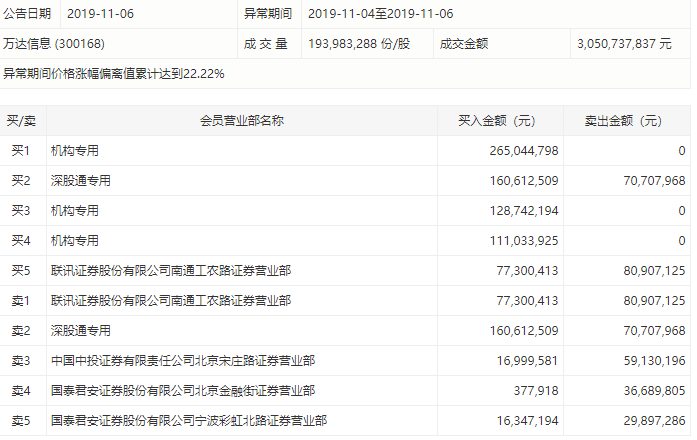Select 深股通专用 in the 买2 row

point(81,181)
